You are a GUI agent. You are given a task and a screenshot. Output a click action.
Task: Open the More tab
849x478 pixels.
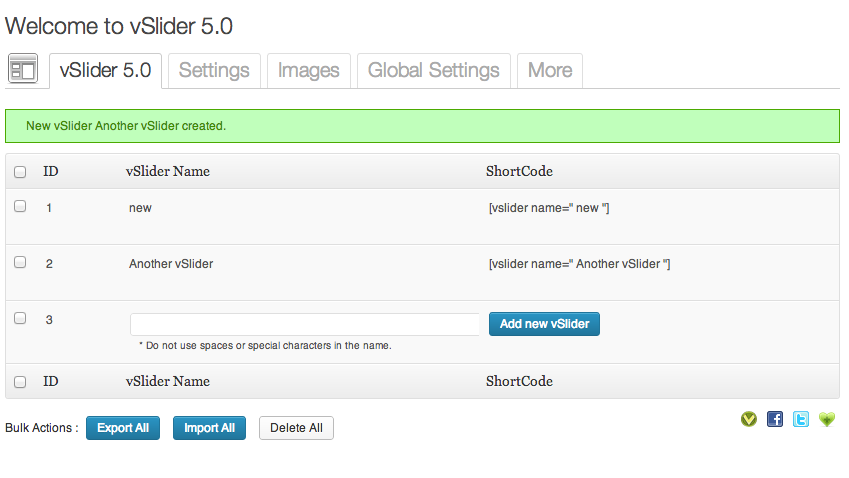[x=550, y=70]
